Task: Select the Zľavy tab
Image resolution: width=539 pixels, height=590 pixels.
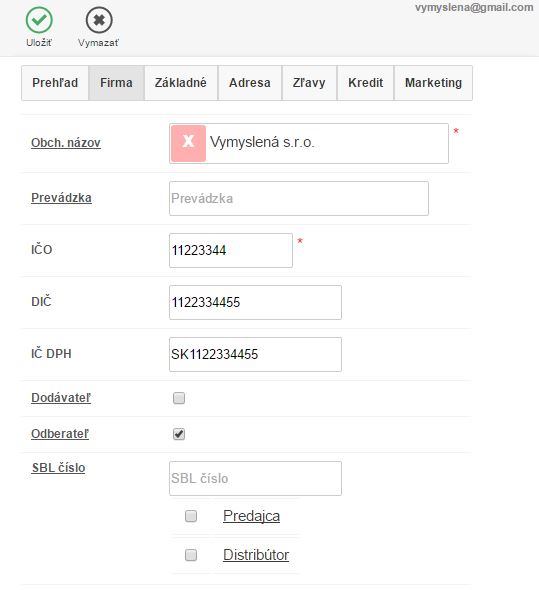Action: pos(309,83)
